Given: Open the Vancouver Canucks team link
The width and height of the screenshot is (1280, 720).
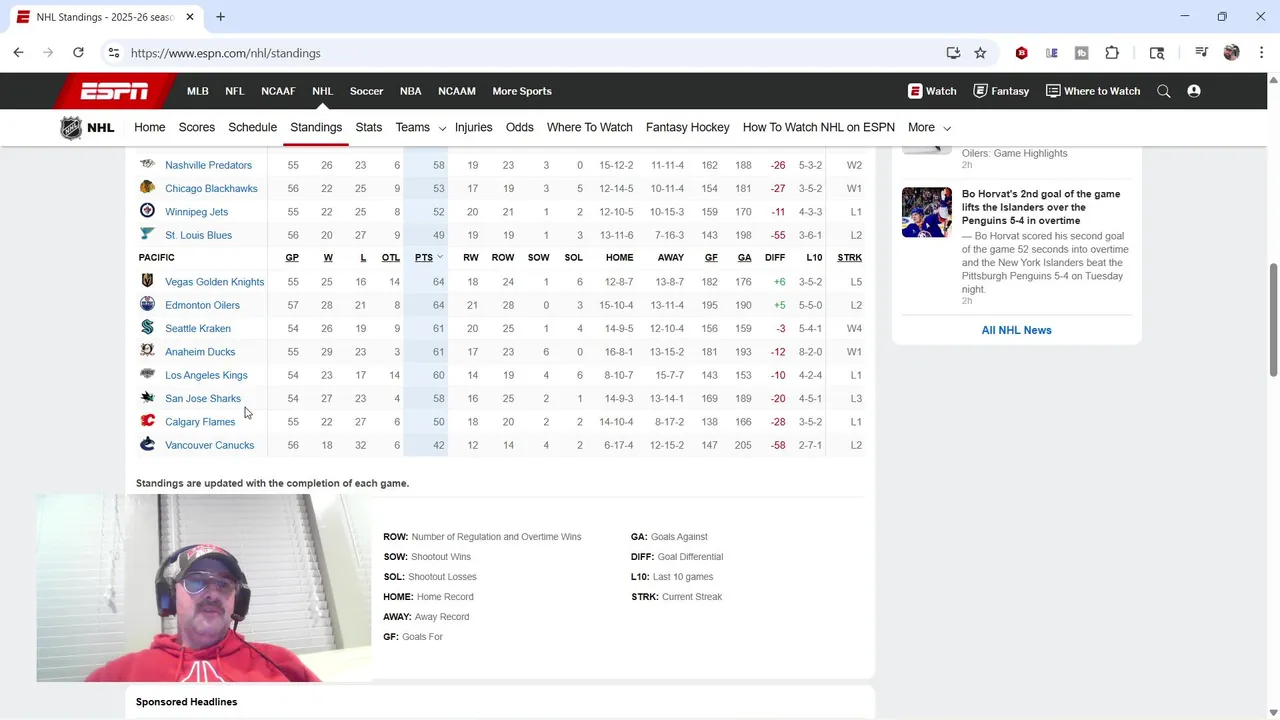Looking at the screenshot, I should 209,445.
